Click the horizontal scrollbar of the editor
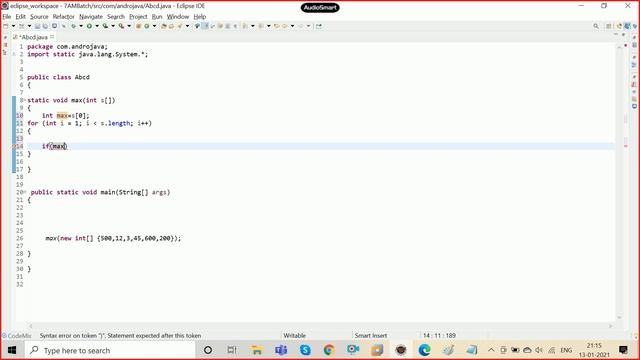640x360 pixels. pyautogui.click(x=320, y=326)
